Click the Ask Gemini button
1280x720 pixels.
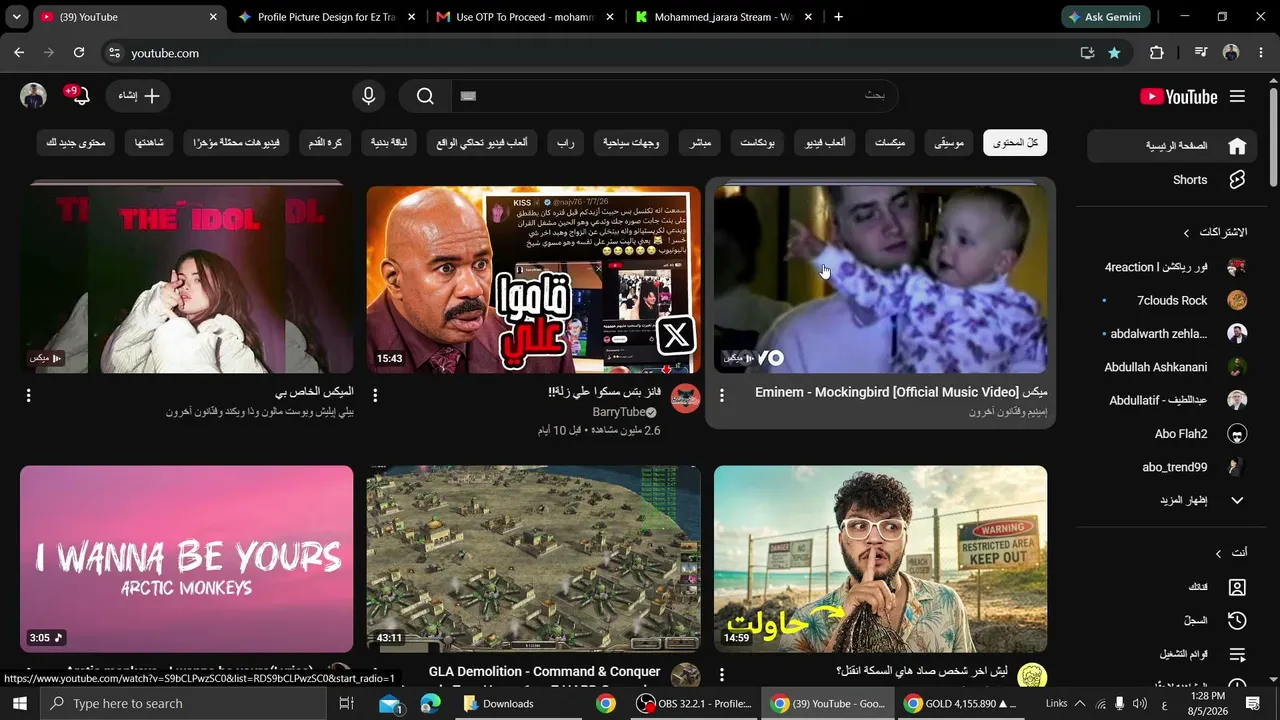click(1106, 17)
